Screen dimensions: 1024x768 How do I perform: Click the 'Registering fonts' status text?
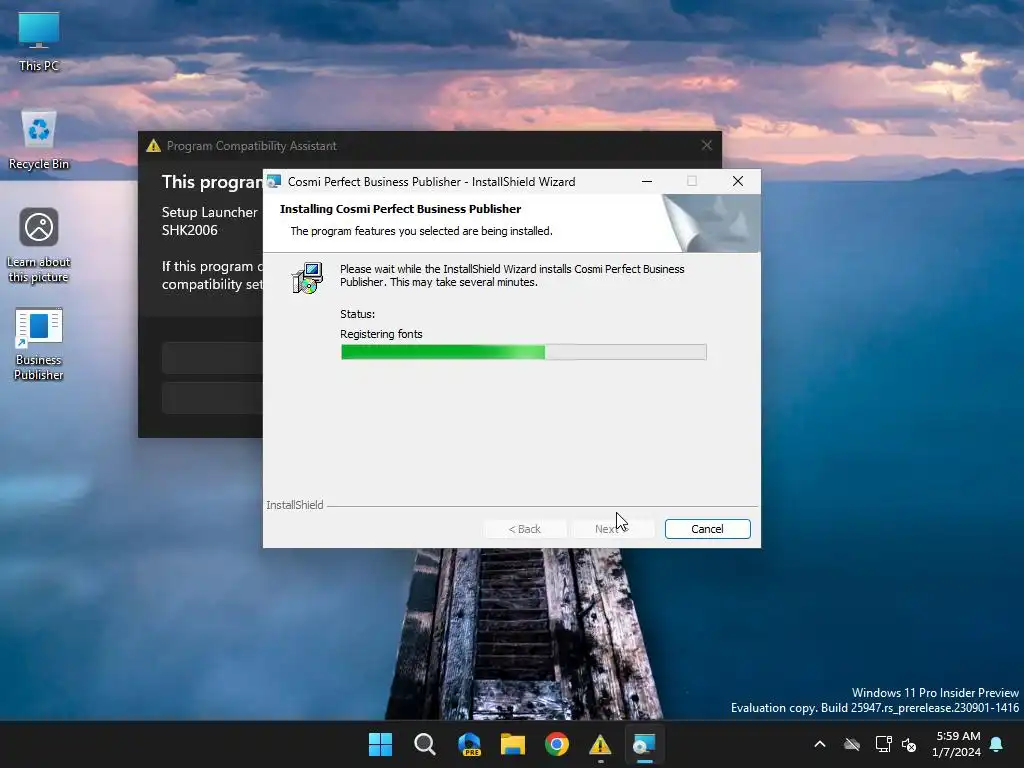381,334
